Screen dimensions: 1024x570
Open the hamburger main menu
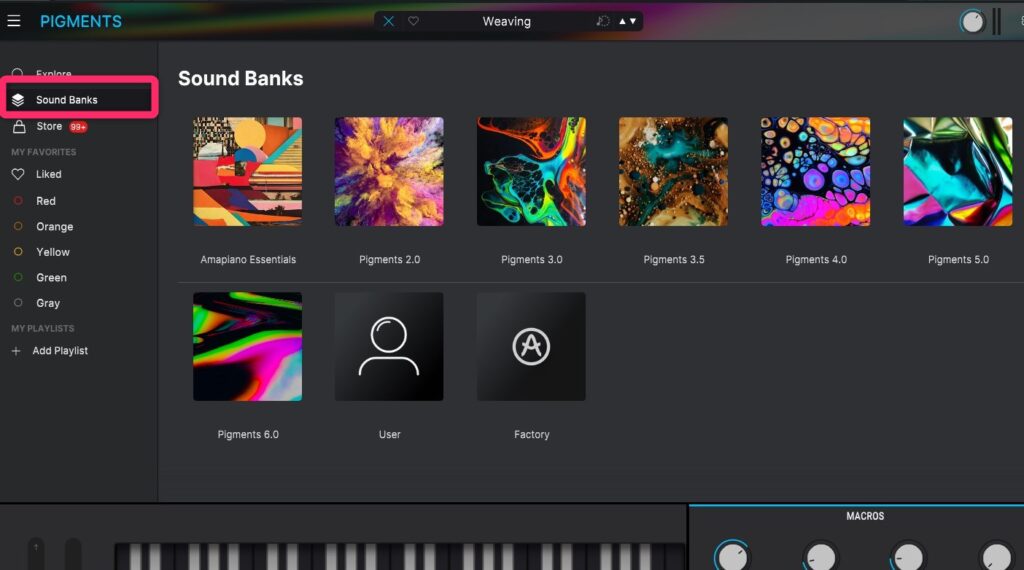click(14, 21)
